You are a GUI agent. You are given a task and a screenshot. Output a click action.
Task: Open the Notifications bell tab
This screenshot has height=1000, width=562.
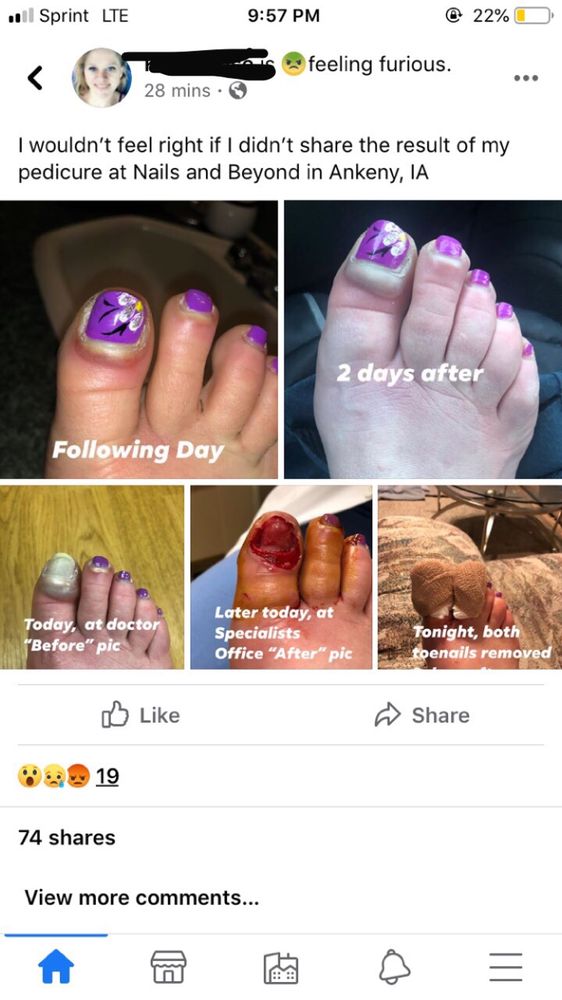click(394, 967)
